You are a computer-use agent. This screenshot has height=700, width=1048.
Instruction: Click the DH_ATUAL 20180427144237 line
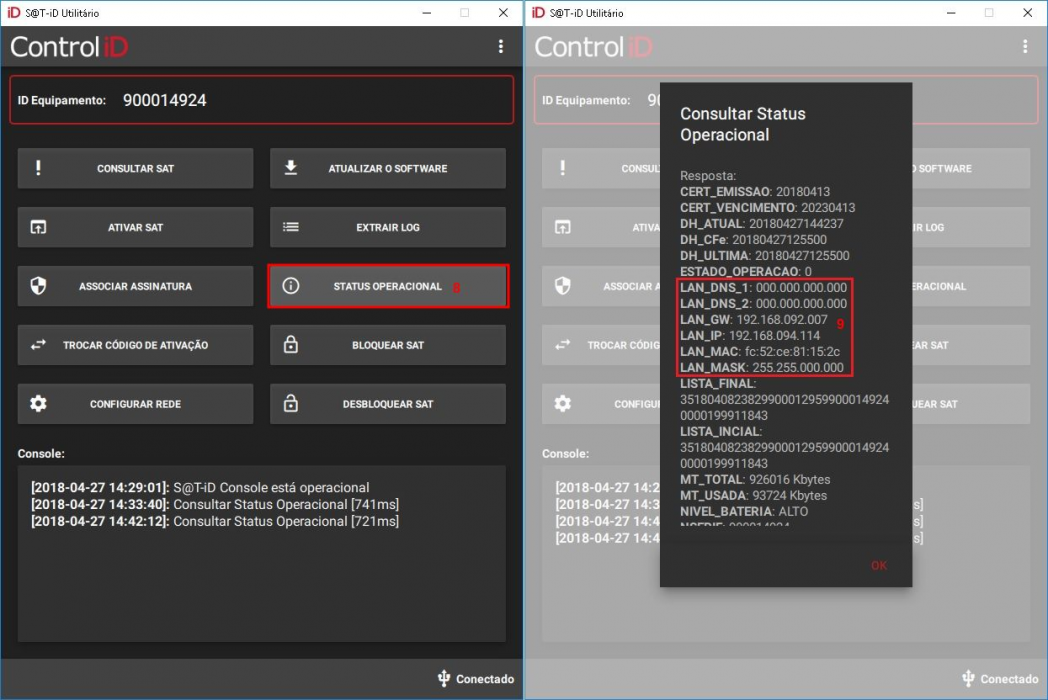click(x=762, y=224)
